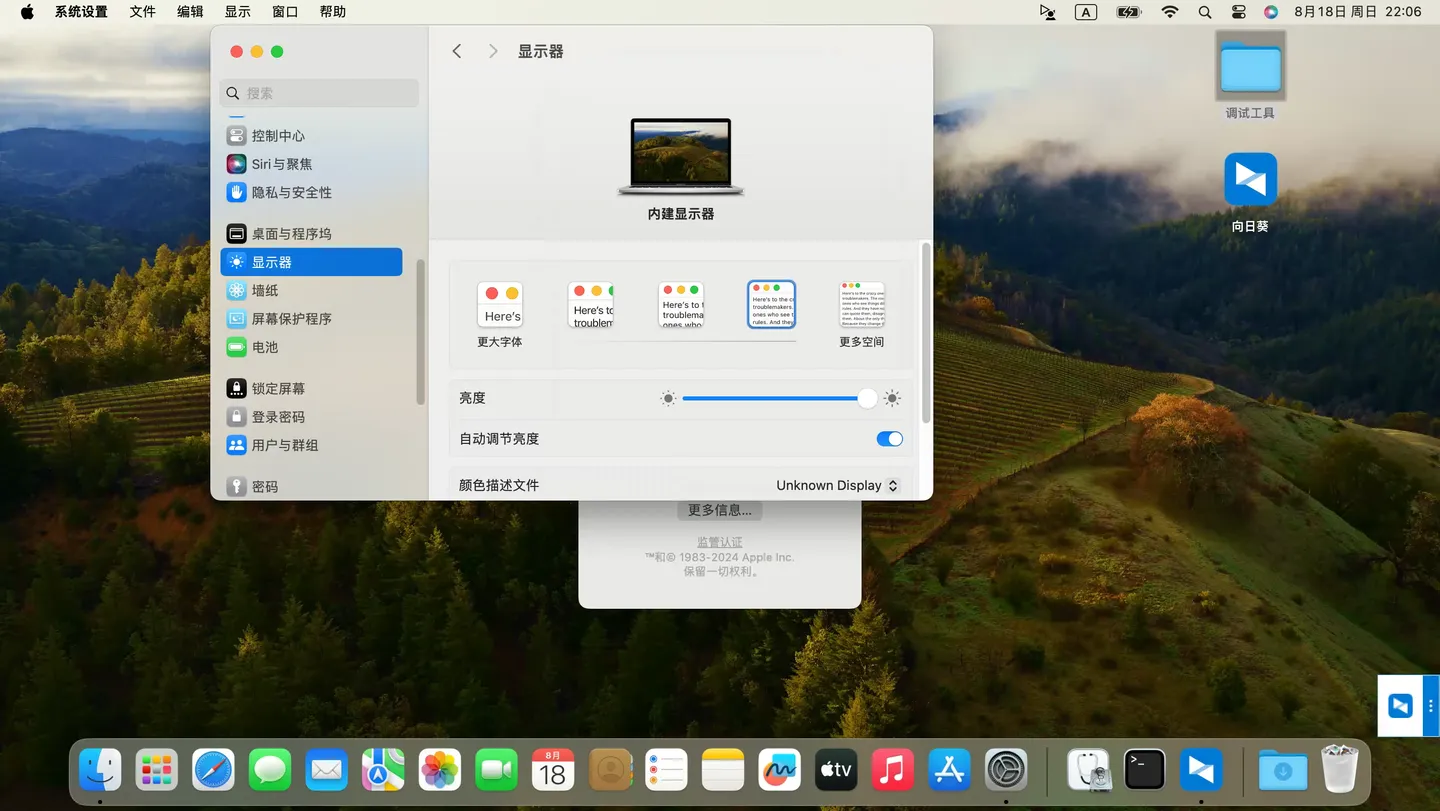Open 电池 battery settings
This screenshot has width=1440, height=811.
[x=264, y=348]
